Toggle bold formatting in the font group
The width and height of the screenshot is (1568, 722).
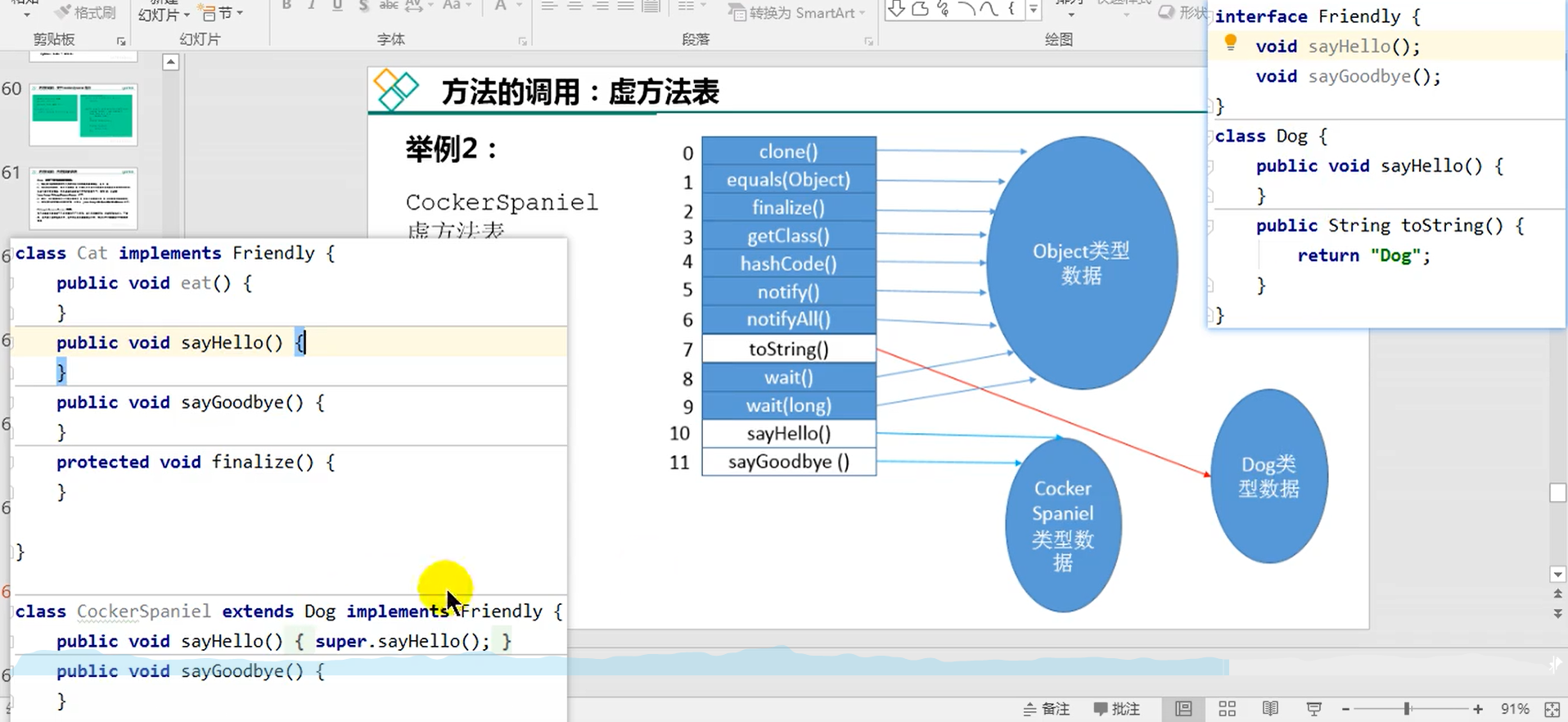tap(286, 5)
